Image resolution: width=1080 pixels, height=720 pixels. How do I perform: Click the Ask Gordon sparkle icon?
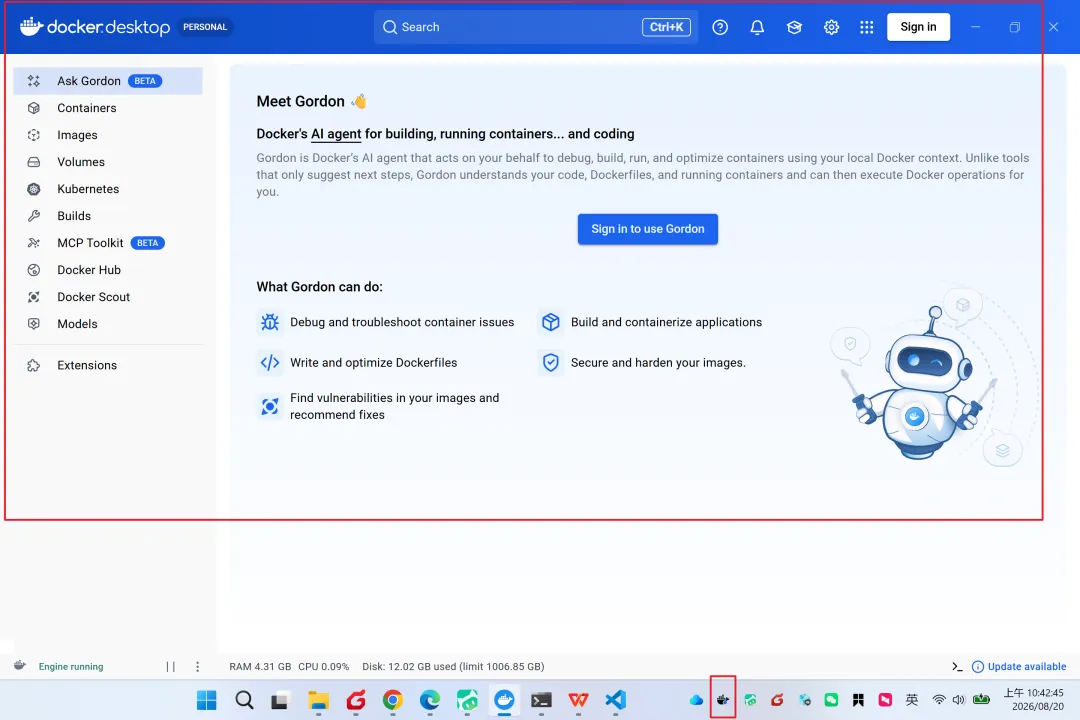34,81
